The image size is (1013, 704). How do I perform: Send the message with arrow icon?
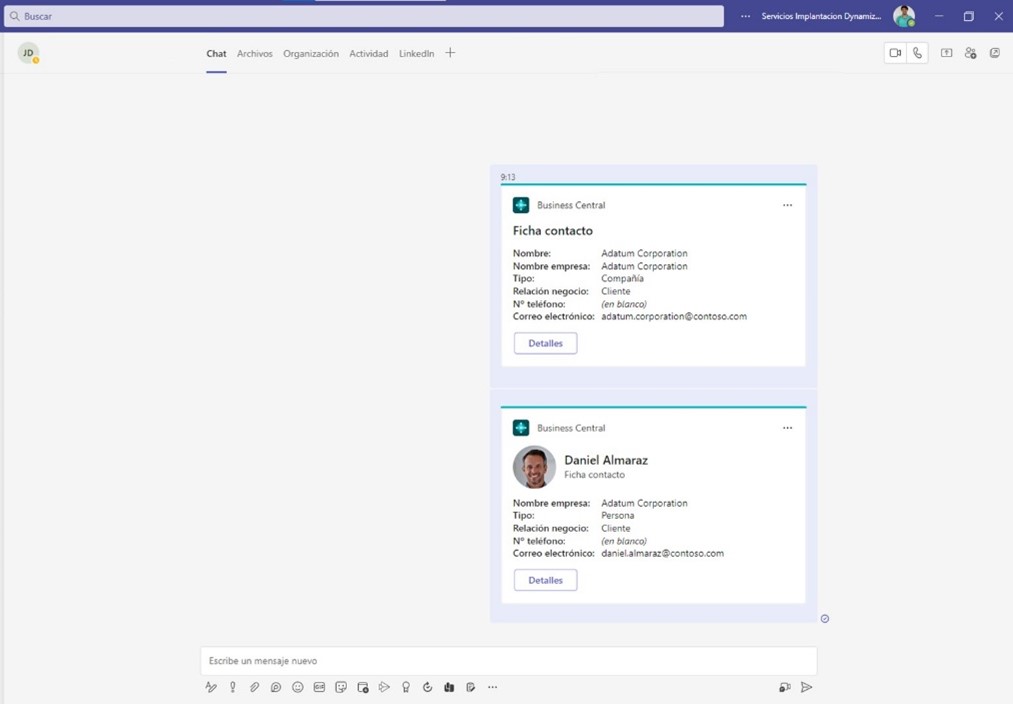tap(806, 687)
